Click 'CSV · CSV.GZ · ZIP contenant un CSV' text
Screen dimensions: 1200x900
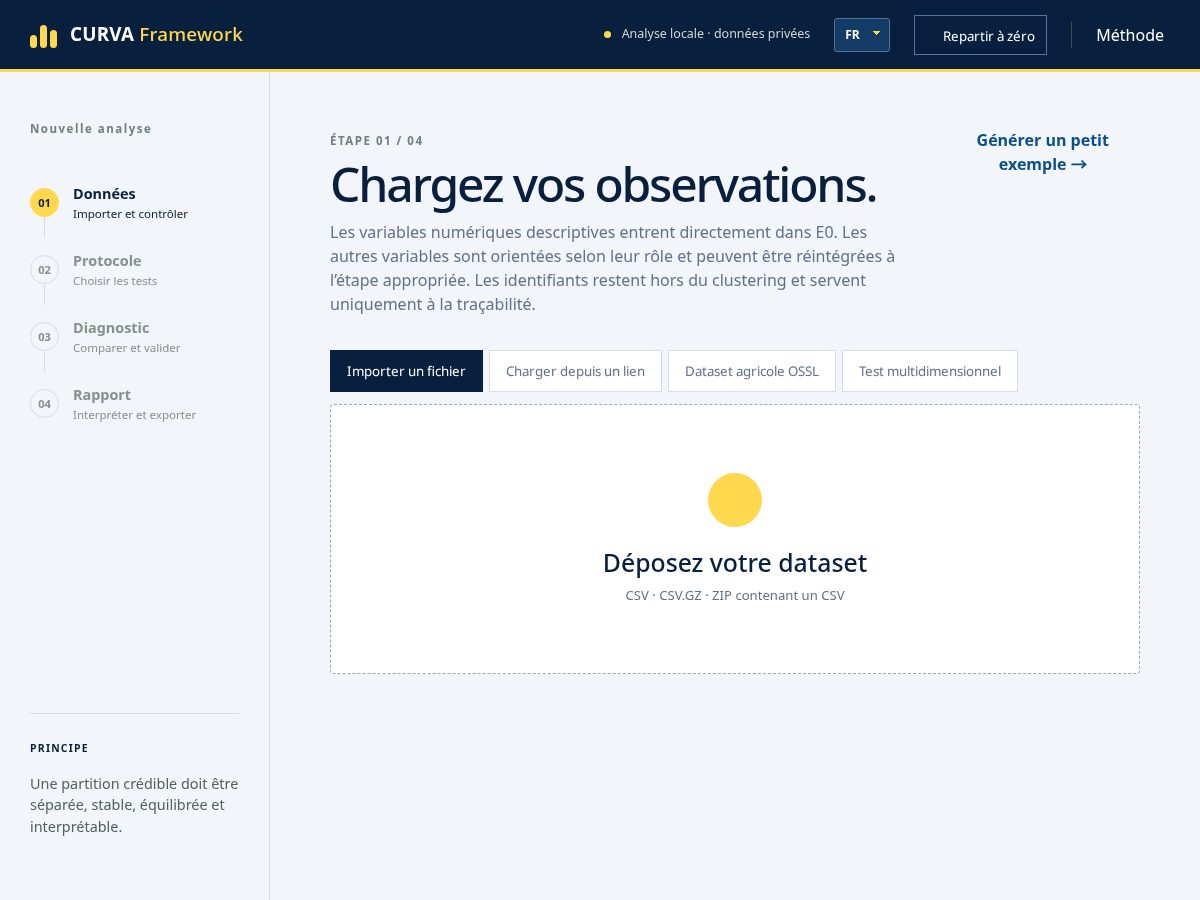coord(735,595)
